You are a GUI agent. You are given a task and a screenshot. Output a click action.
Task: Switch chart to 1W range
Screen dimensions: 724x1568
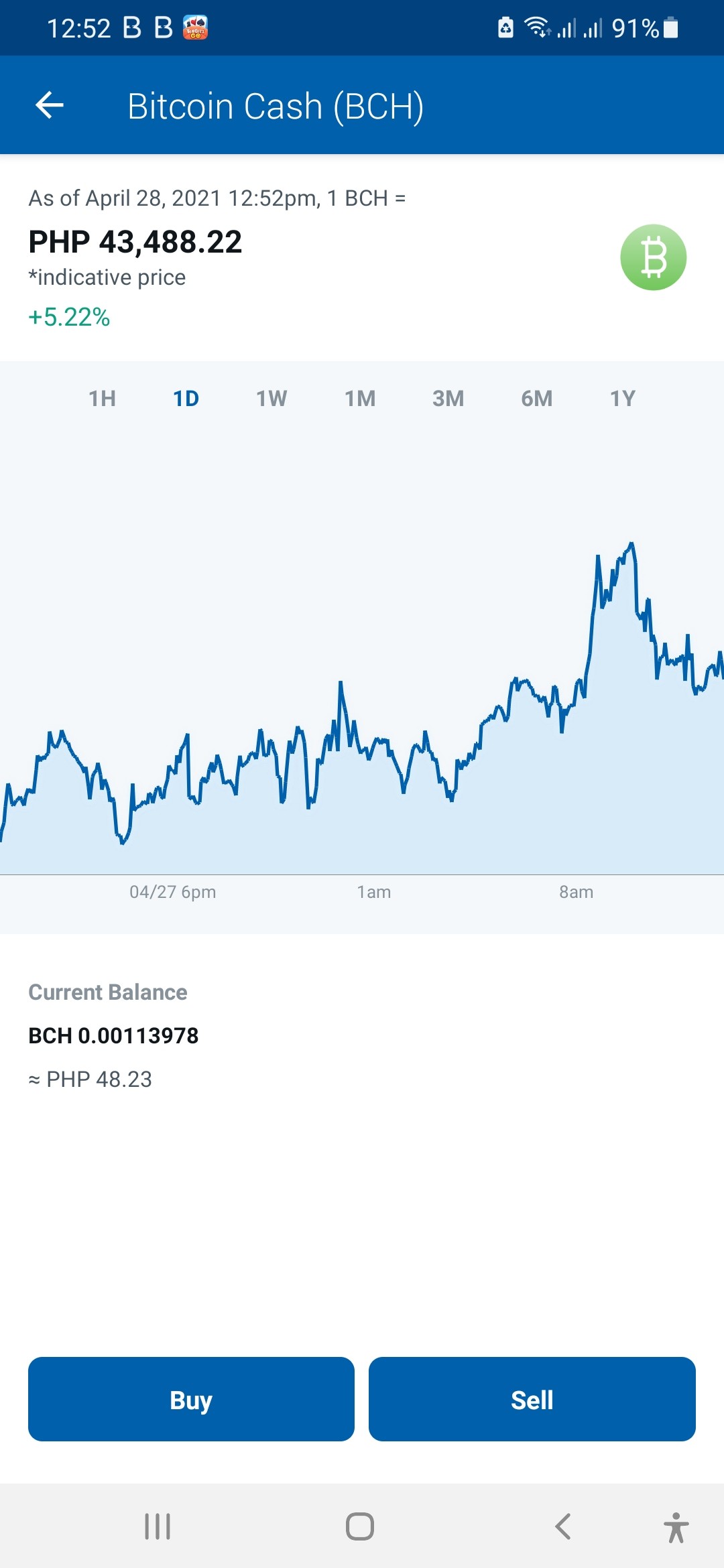(271, 399)
